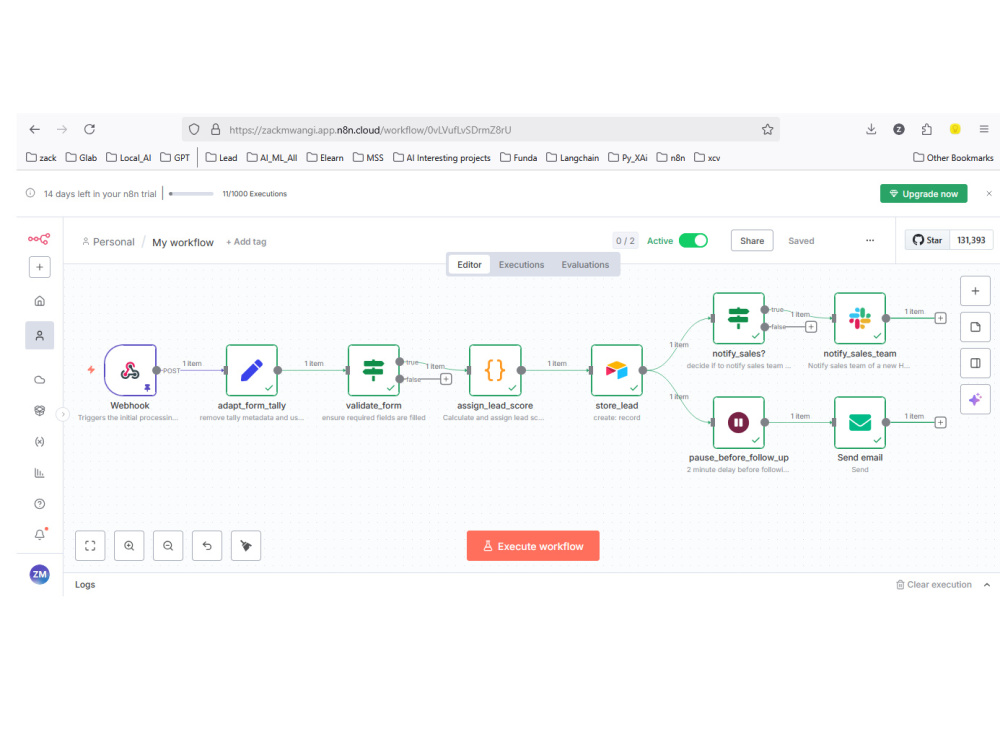
Task: Zoom in on the canvas
Action: (x=129, y=546)
